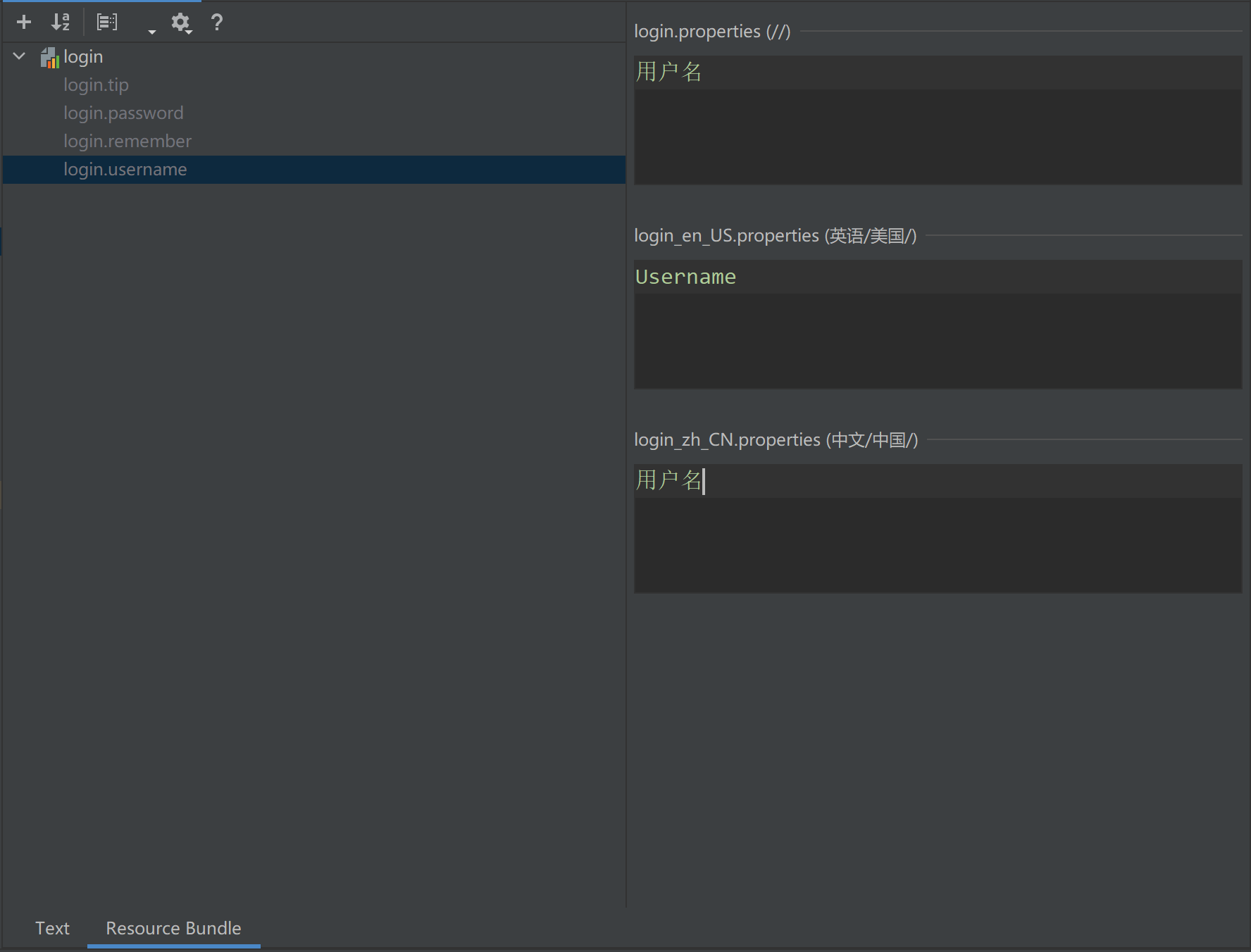Select the login.tip property key

[97, 84]
